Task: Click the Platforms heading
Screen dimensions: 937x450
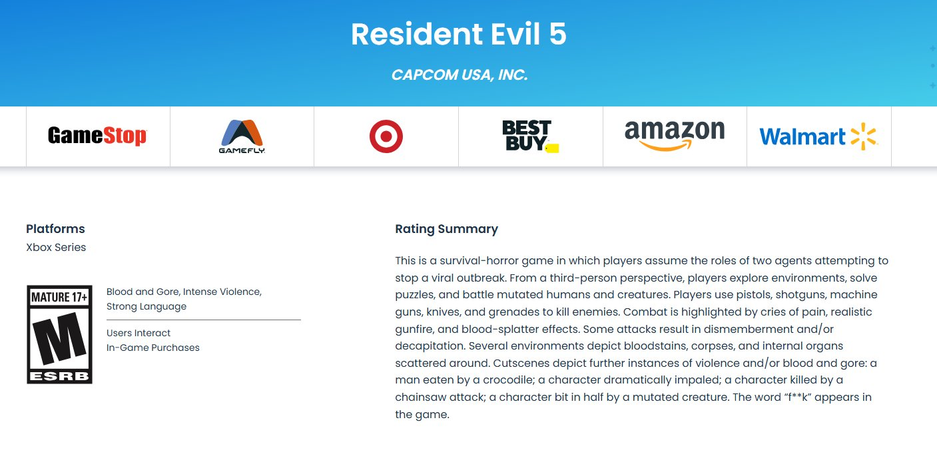Action: [x=55, y=228]
